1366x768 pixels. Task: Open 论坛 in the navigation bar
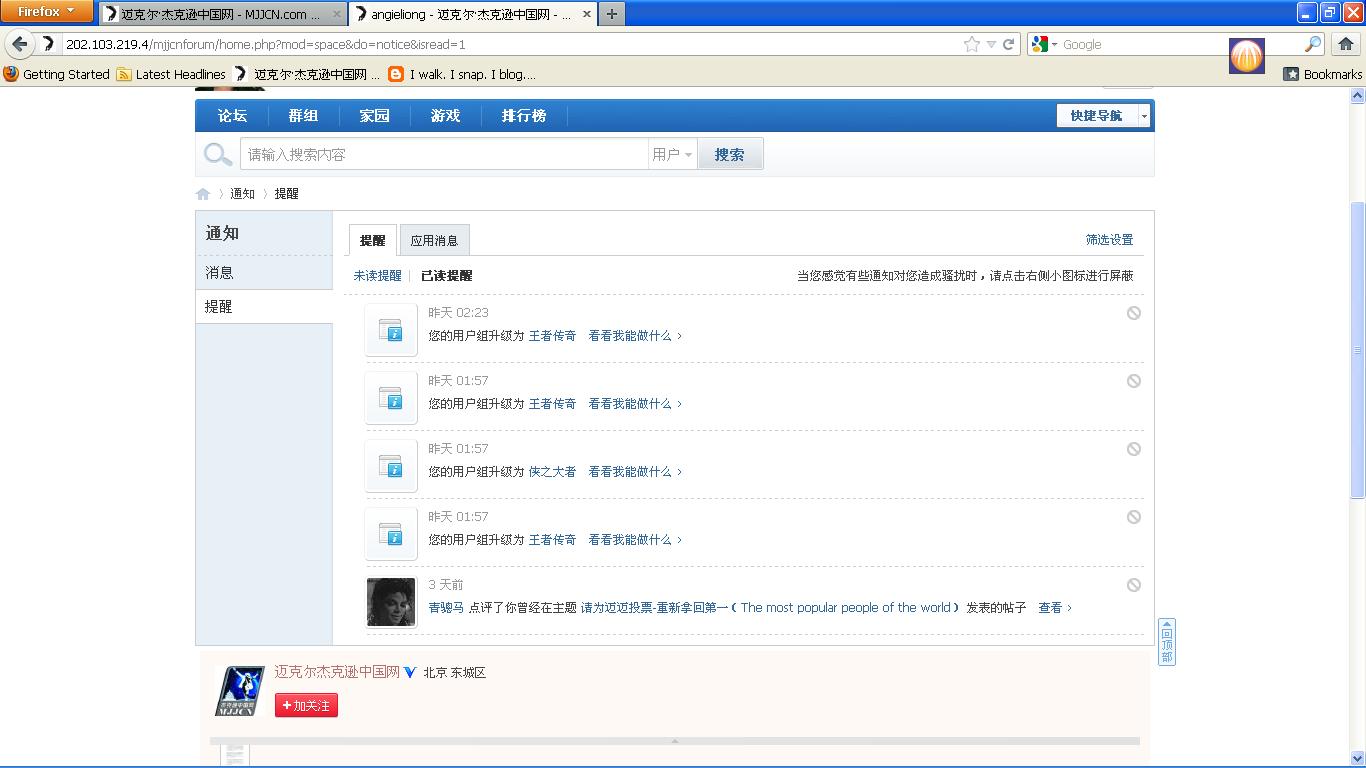[232, 116]
